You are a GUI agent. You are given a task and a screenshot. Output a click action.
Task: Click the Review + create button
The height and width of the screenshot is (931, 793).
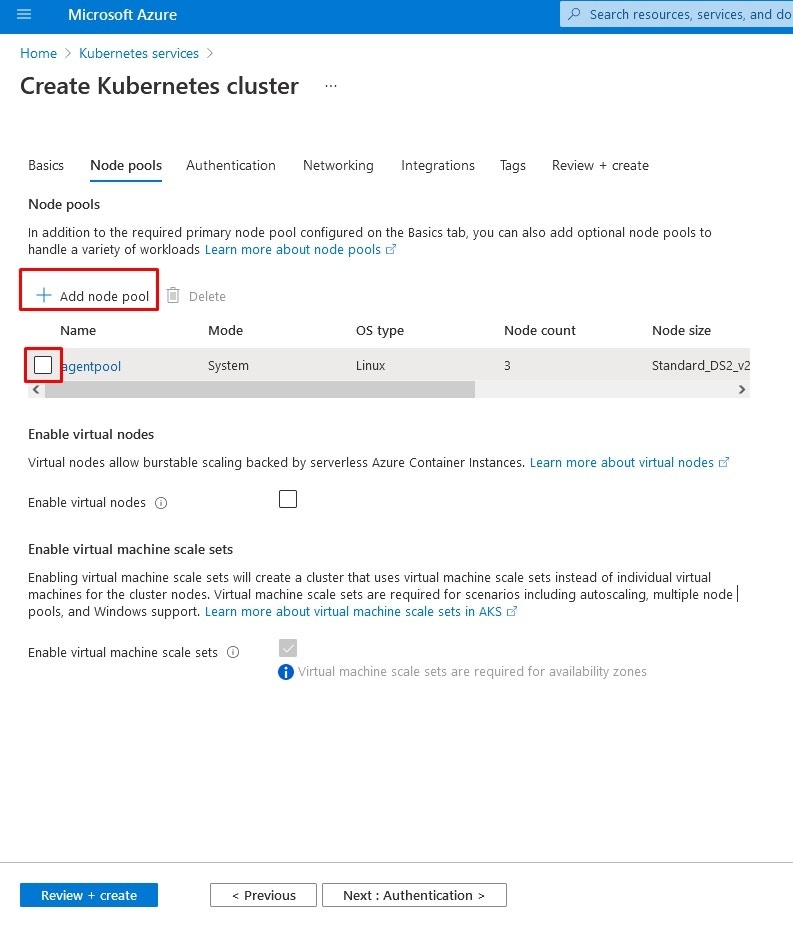point(88,895)
